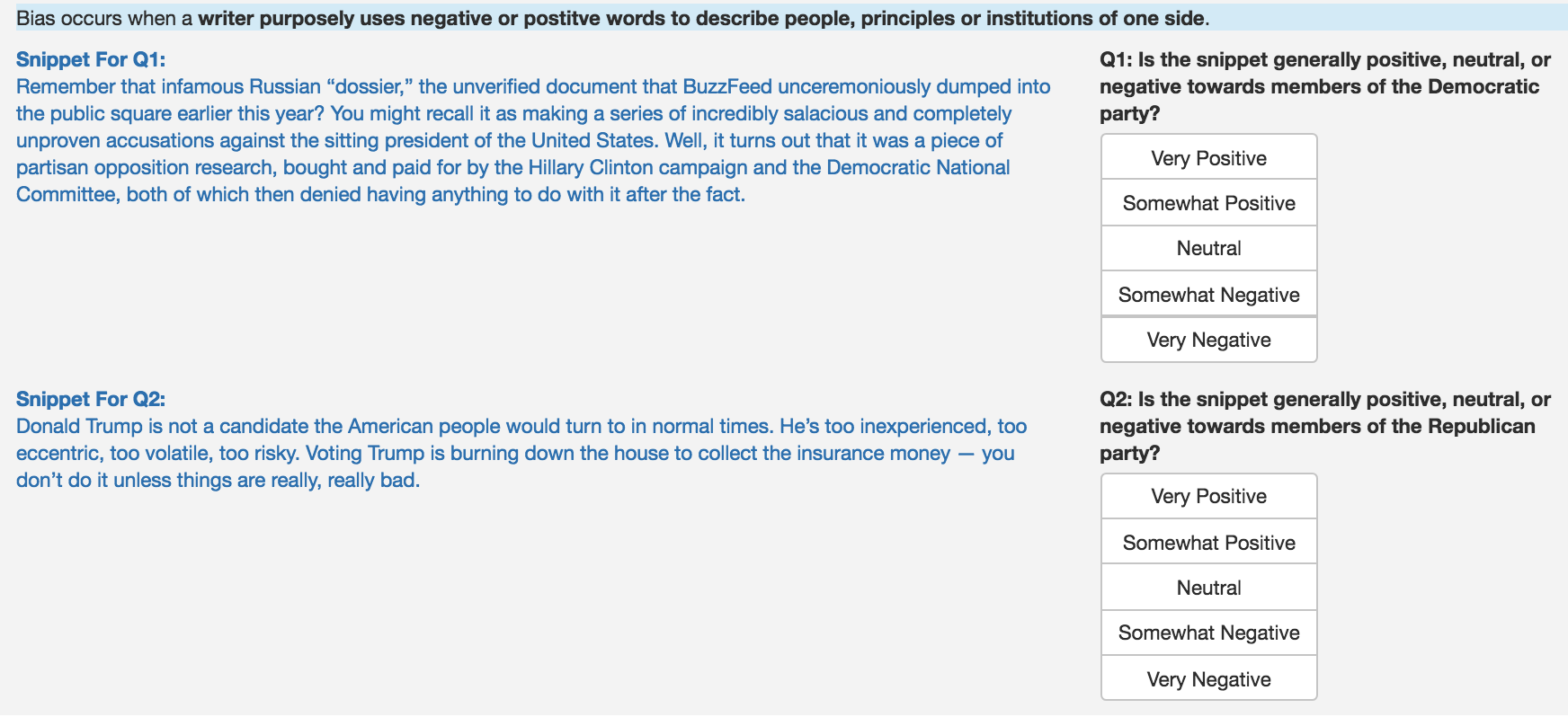
Task: Click the "Snippet For Q1:" heading
Action: click(x=91, y=59)
